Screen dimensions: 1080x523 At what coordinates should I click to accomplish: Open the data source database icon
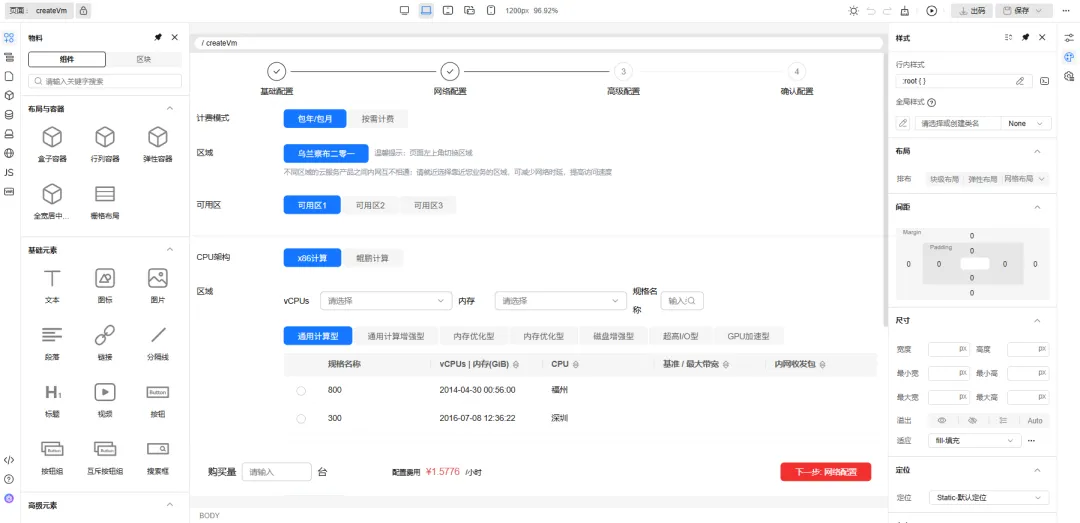point(9,114)
